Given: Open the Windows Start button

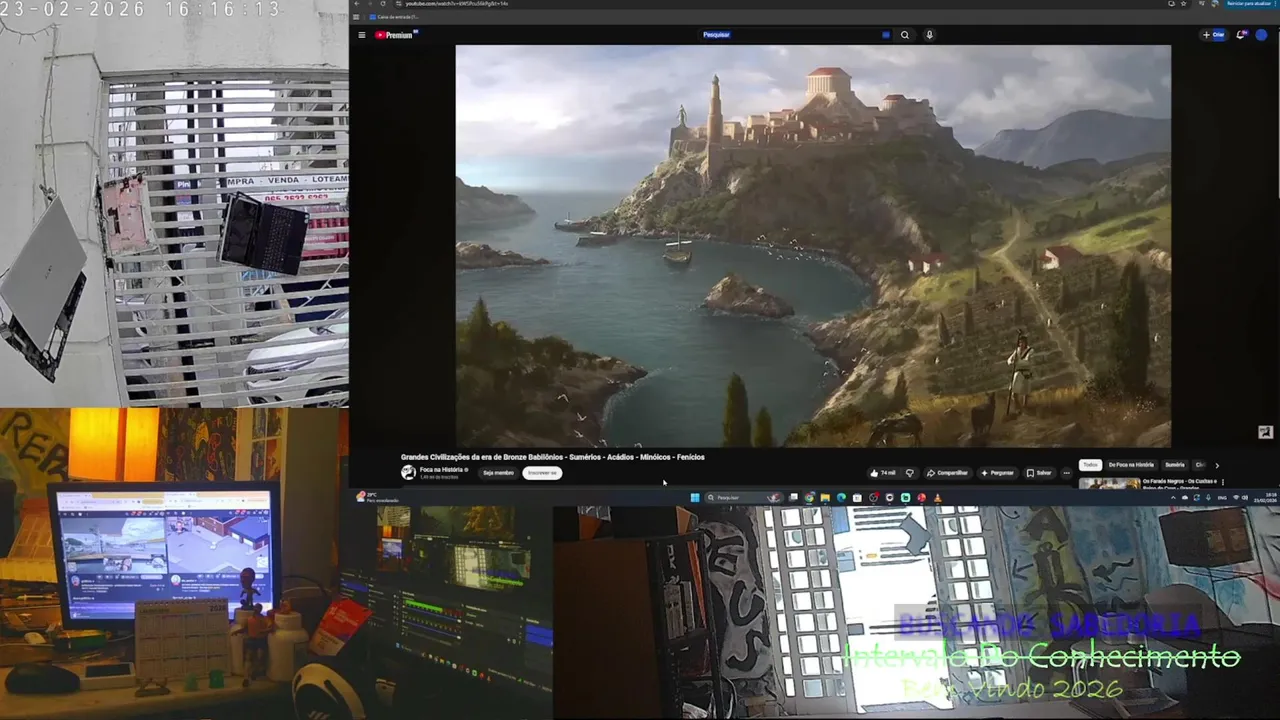Looking at the screenshot, I should click(x=695, y=498).
